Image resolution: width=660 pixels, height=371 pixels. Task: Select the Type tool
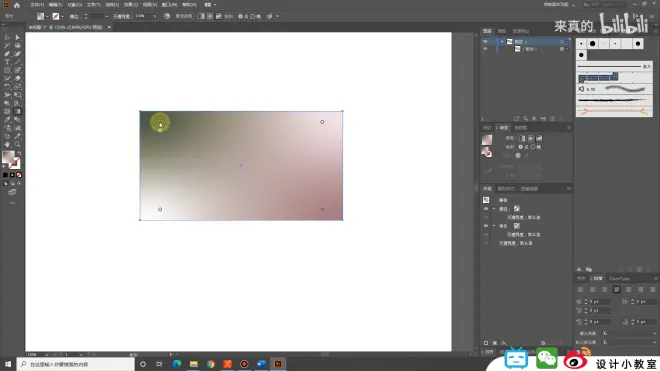pyautogui.click(x=7, y=62)
